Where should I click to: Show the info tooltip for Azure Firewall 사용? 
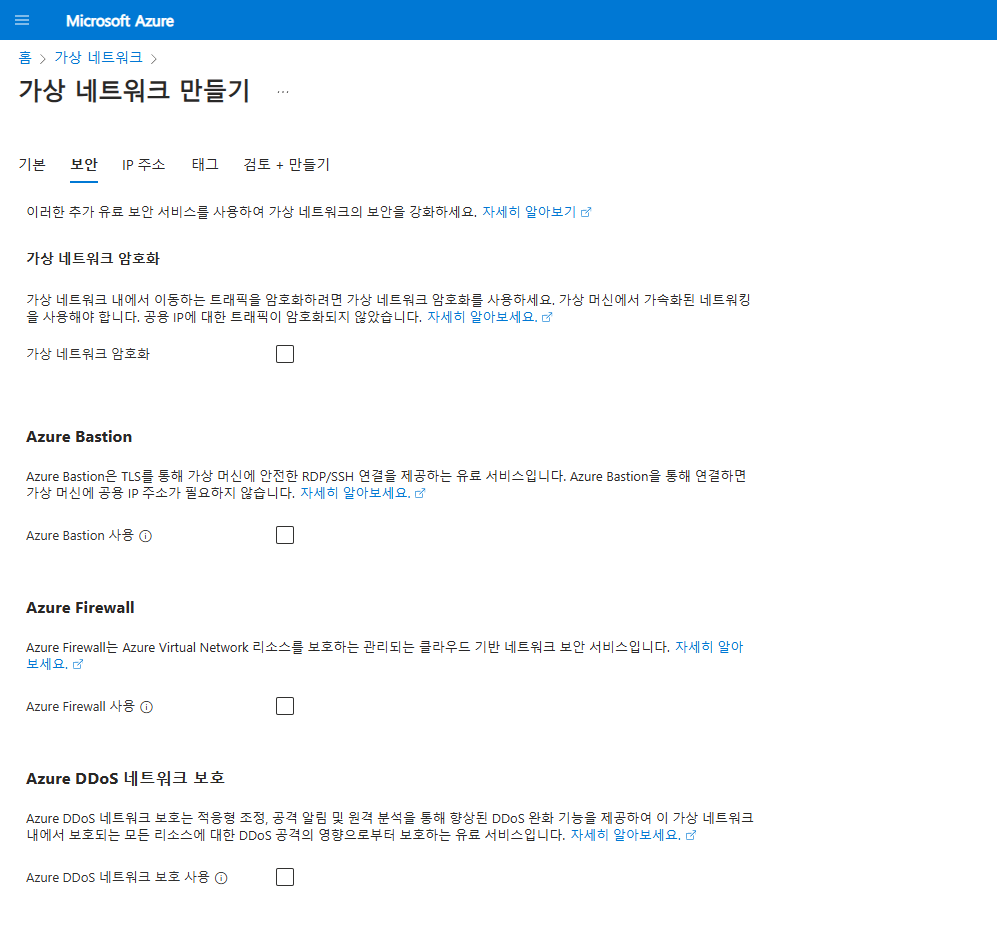coord(146,707)
